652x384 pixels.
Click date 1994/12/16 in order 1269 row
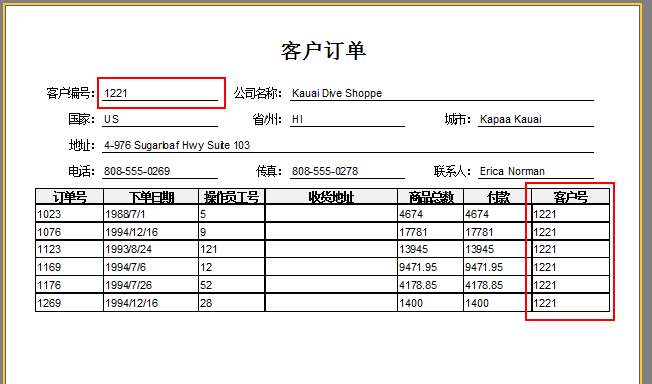pyautogui.click(x=132, y=303)
